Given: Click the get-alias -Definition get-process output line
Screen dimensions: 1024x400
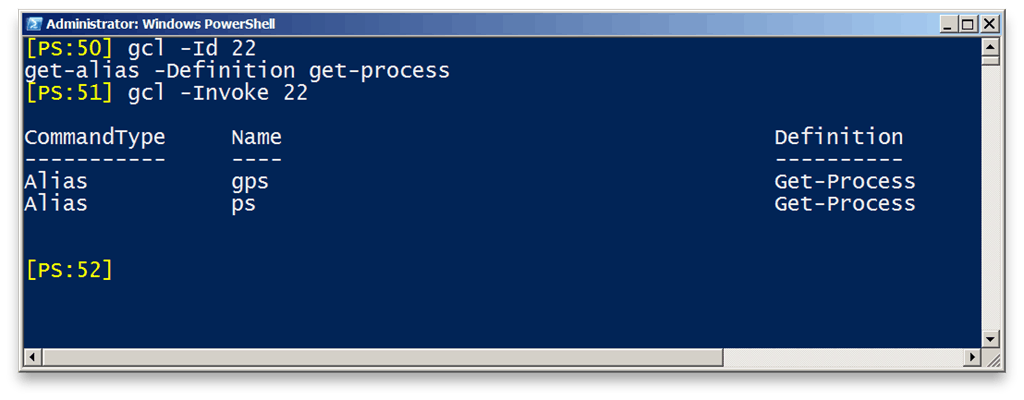Looking at the screenshot, I should coord(237,71).
